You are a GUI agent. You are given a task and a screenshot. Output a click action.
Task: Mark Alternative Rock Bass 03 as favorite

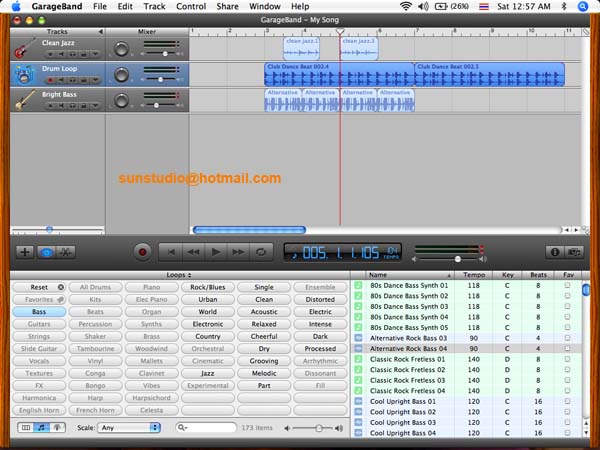tap(567, 338)
